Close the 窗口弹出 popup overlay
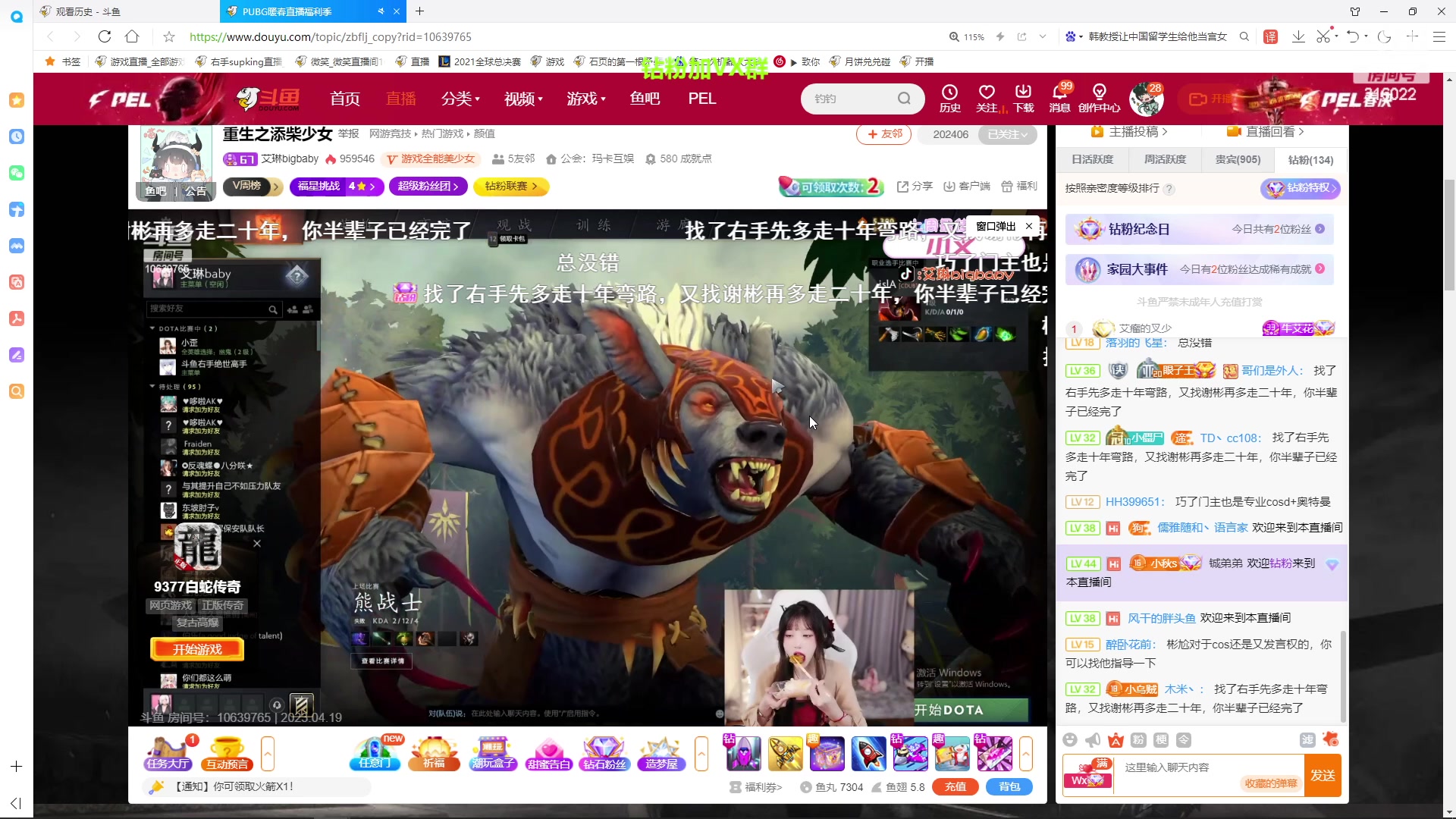Image resolution: width=1456 pixels, height=819 pixels. 1028,226
